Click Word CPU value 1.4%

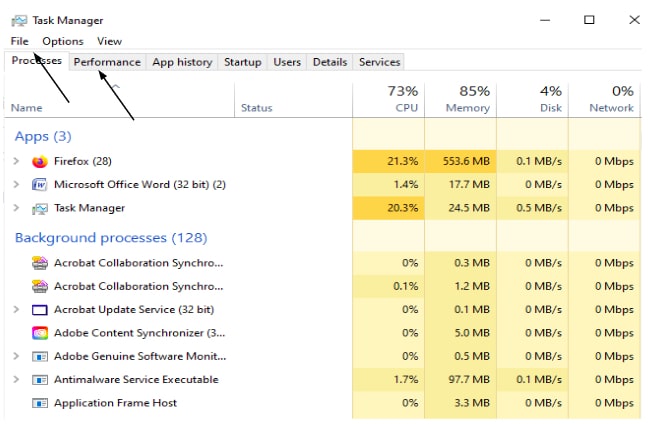pos(406,184)
